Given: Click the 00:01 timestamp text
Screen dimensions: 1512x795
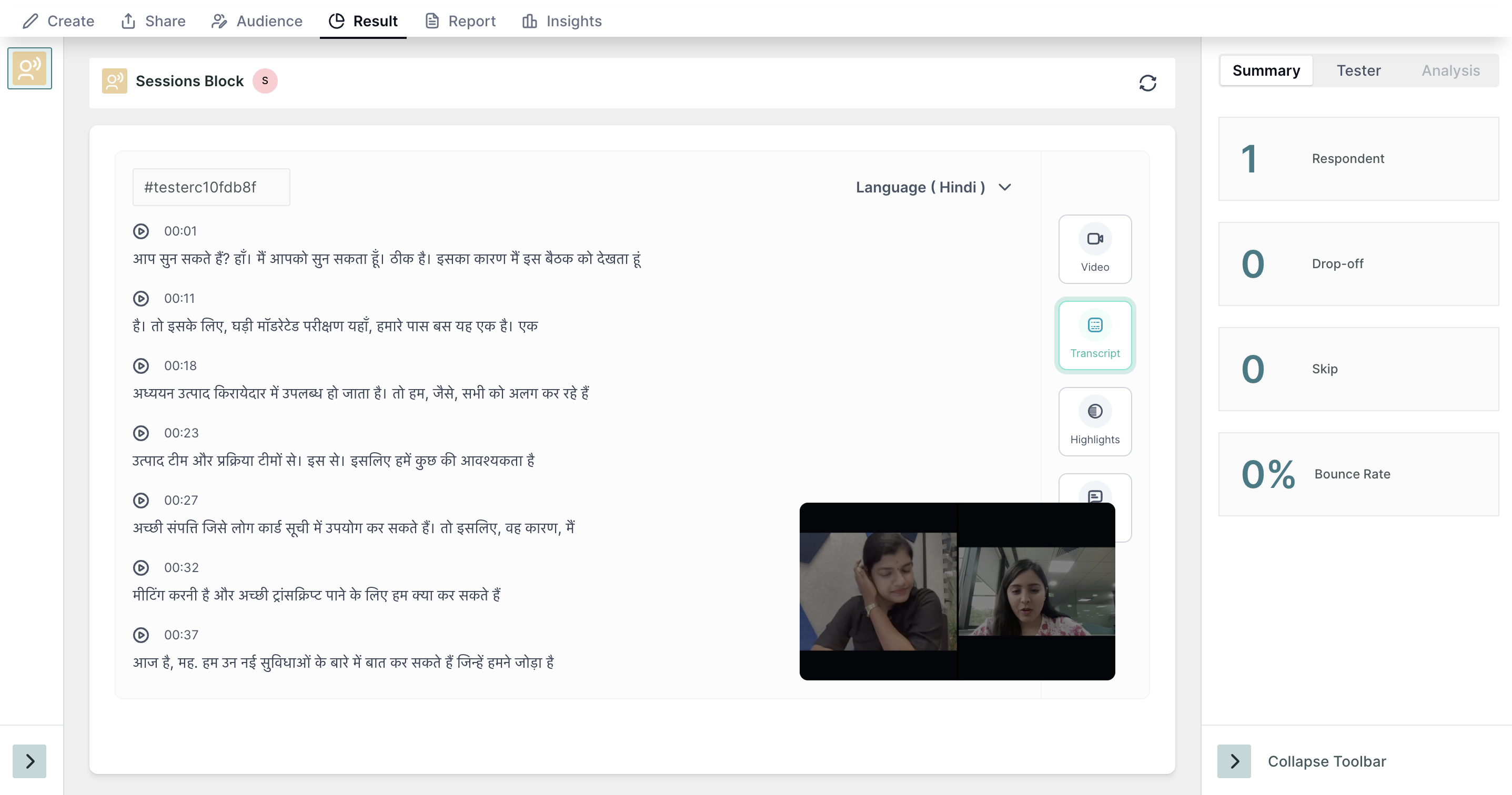Looking at the screenshot, I should [180, 231].
